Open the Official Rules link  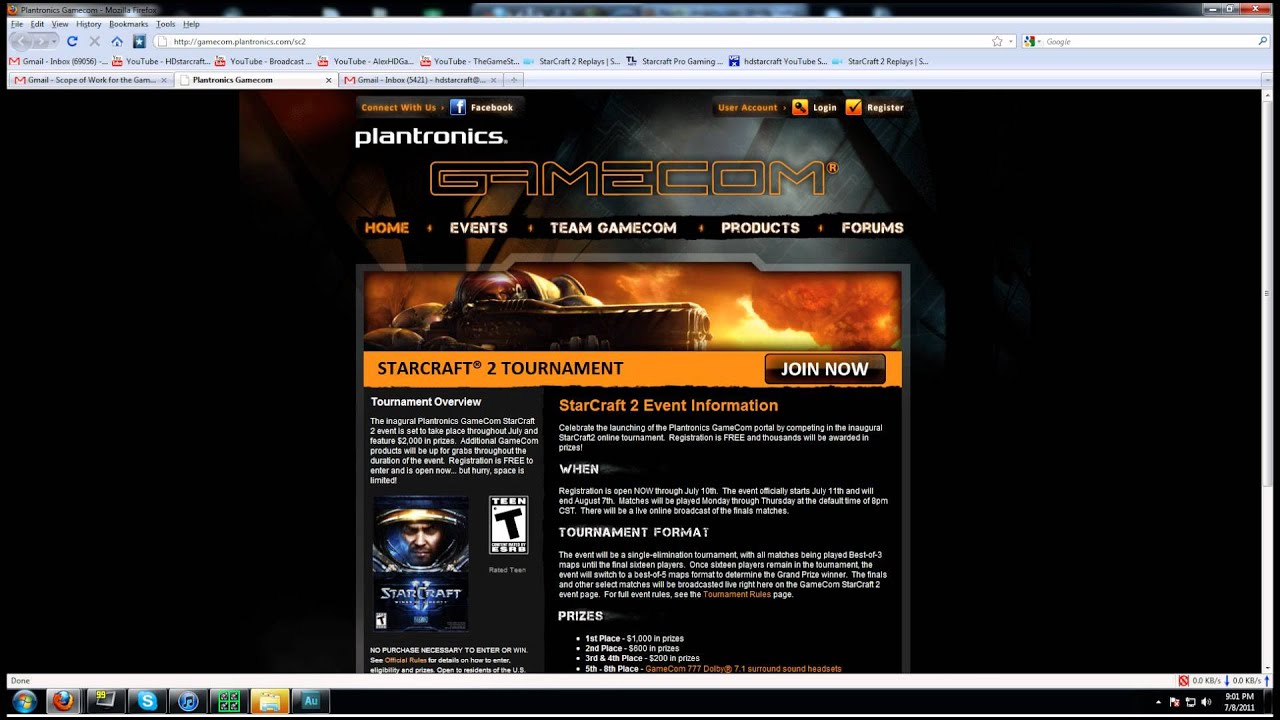(405, 660)
